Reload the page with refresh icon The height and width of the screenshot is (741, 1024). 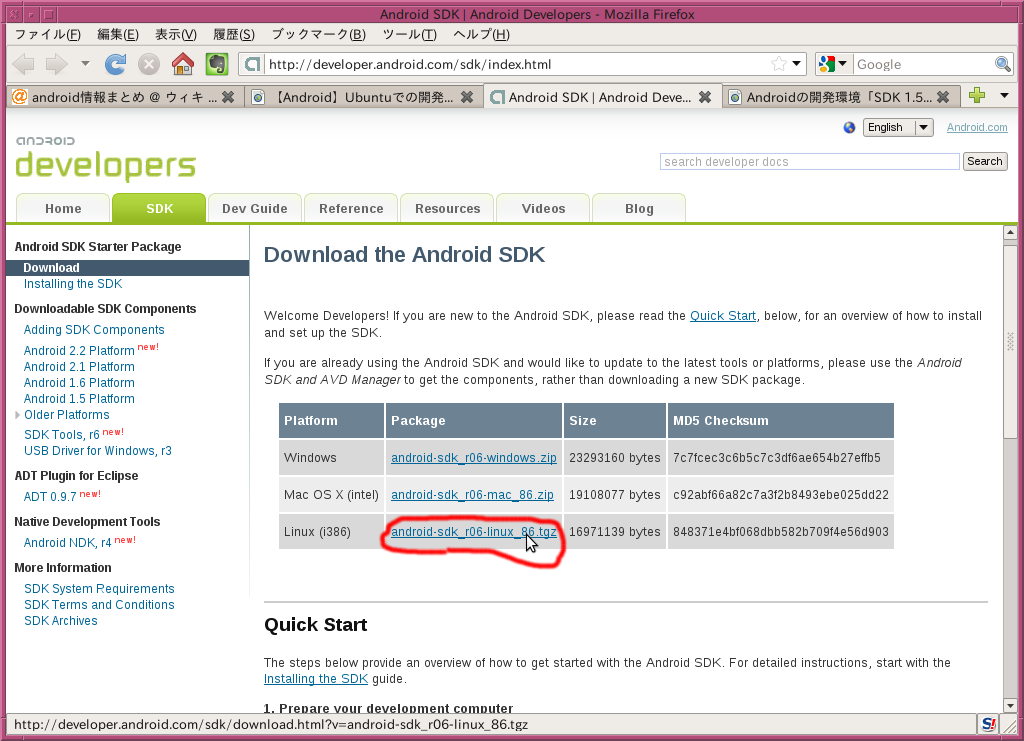click(116, 64)
